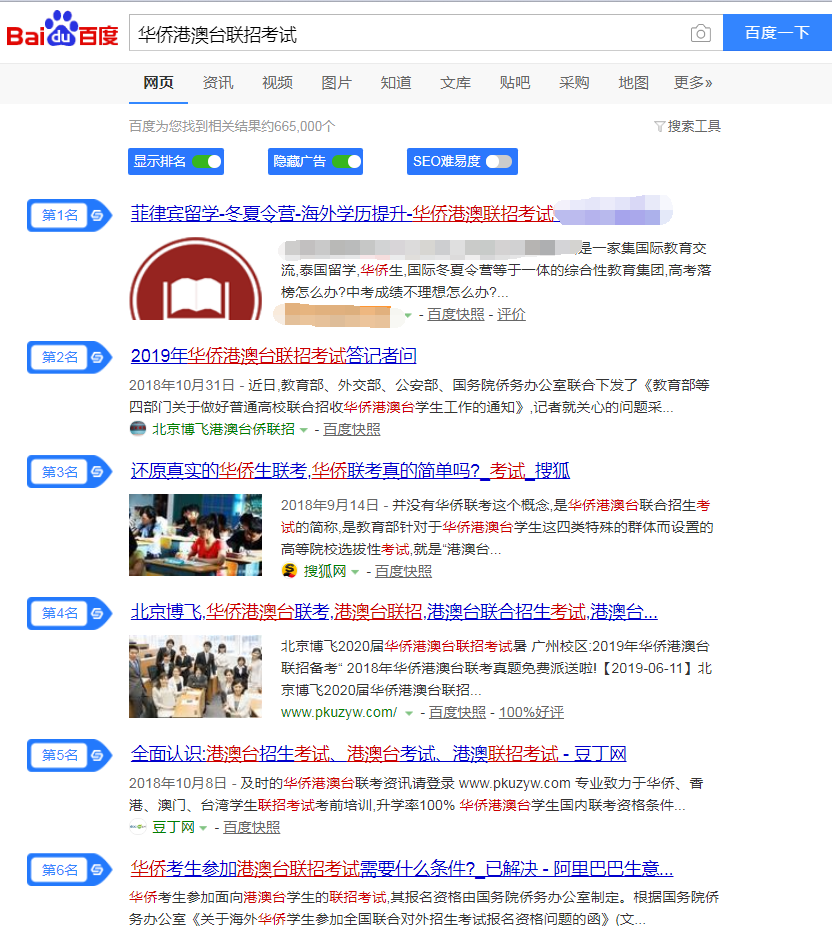Switch to the 文库 tab
Image resolution: width=832 pixels, height=926 pixels.
(455, 83)
